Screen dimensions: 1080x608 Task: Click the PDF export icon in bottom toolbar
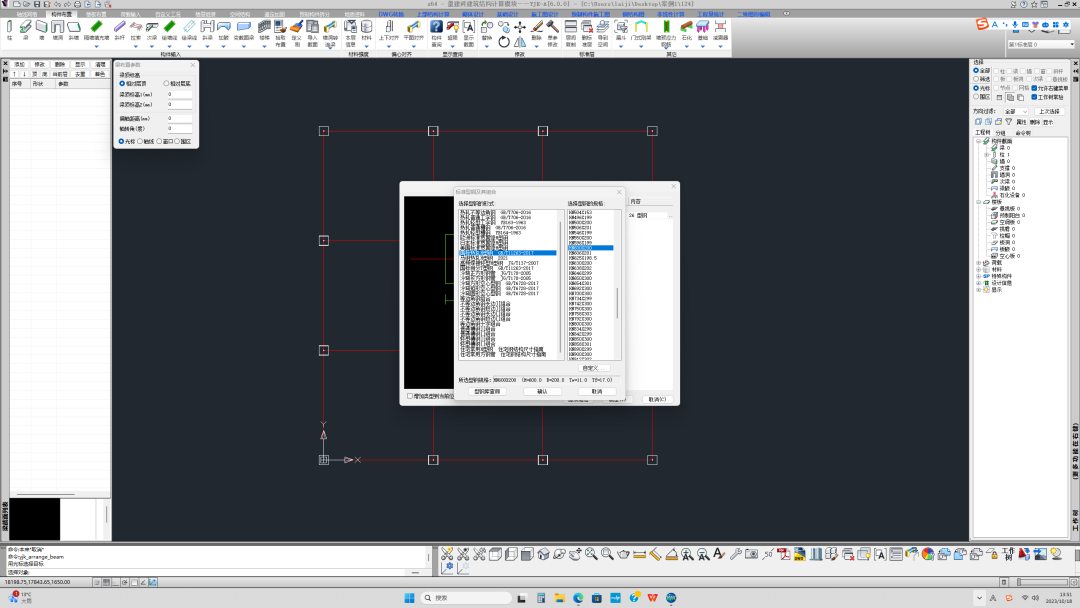tap(784, 554)
